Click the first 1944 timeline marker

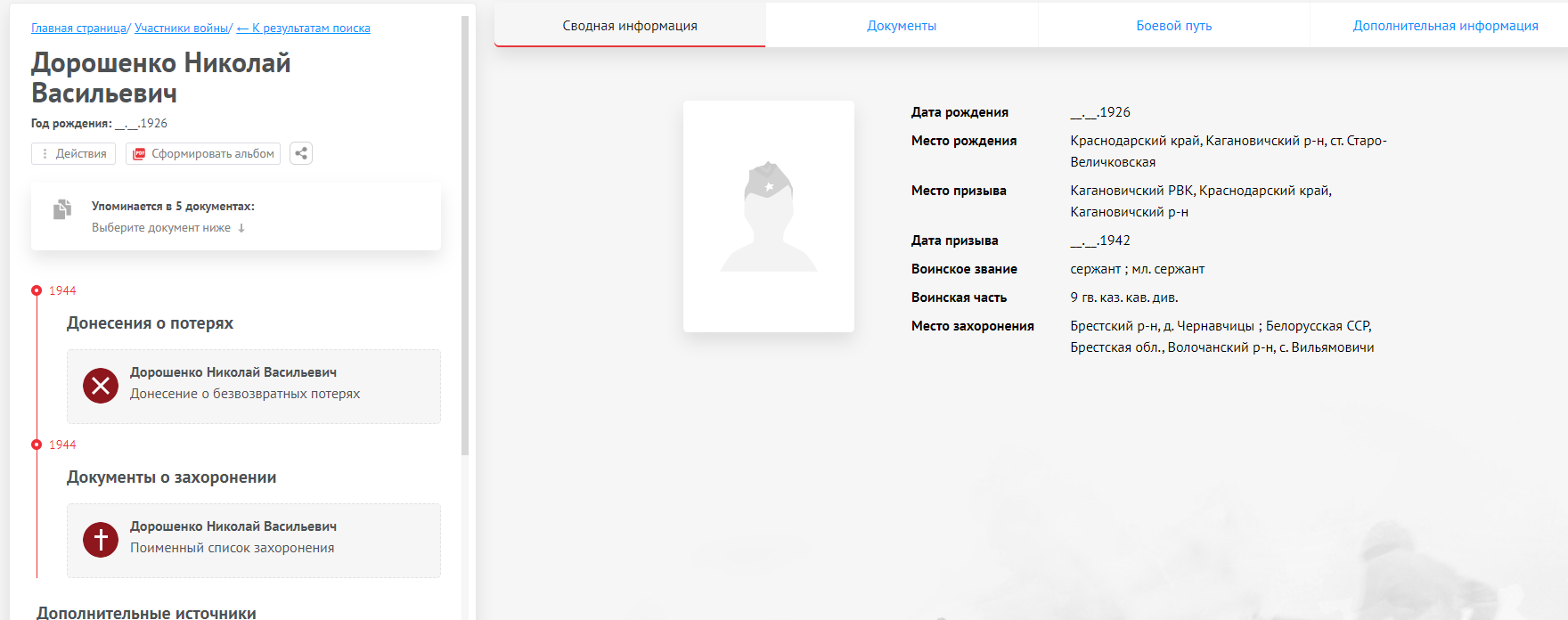(x=37, y=290)
